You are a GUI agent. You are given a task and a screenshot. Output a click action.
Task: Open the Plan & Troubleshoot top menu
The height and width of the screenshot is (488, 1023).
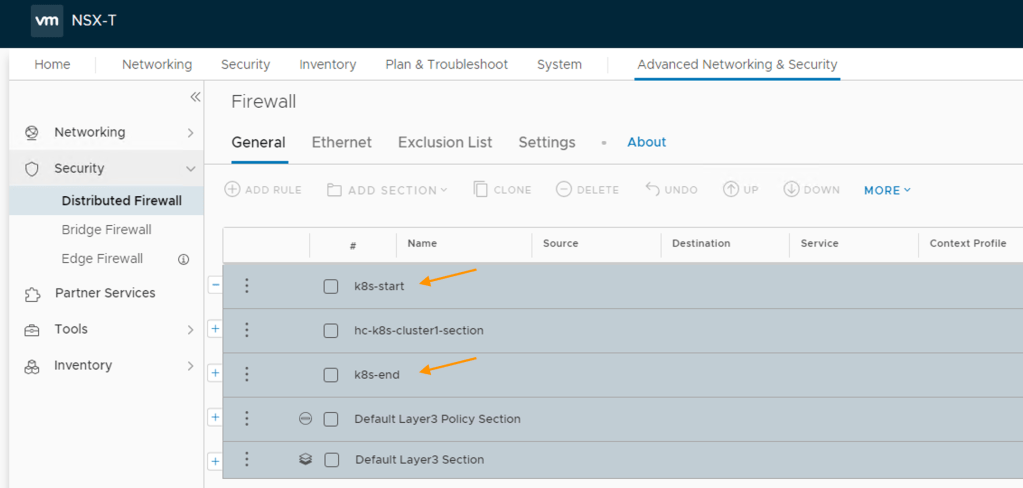click(x=446, y=64)
